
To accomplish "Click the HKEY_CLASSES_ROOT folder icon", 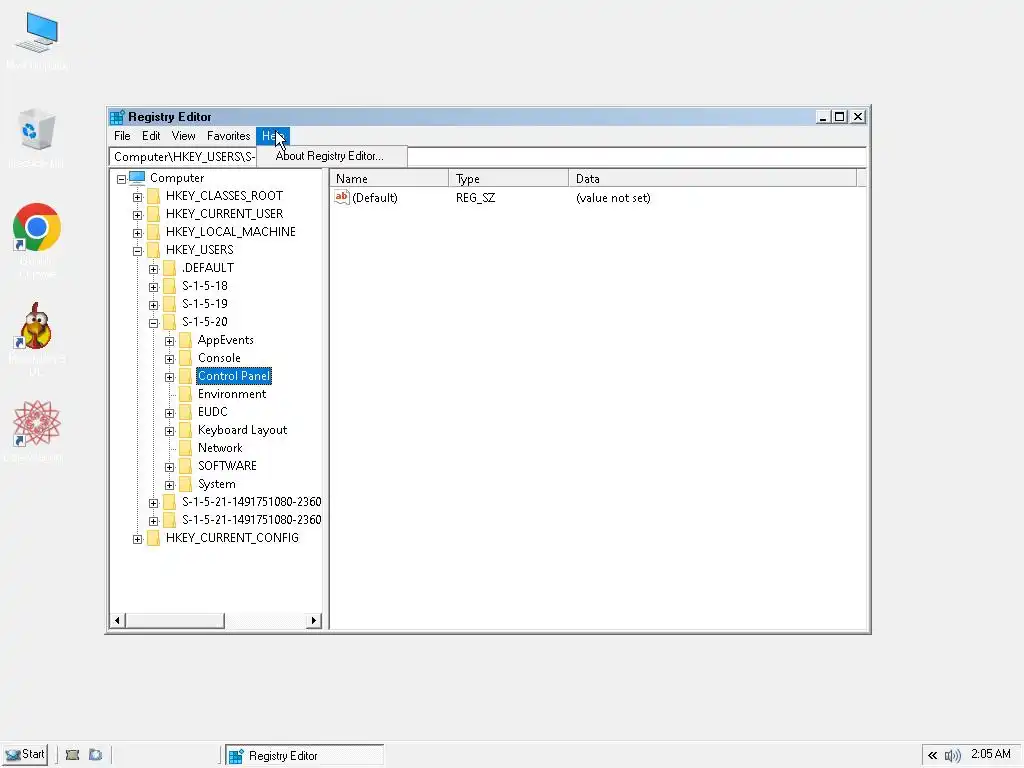I will pos(153,196).
